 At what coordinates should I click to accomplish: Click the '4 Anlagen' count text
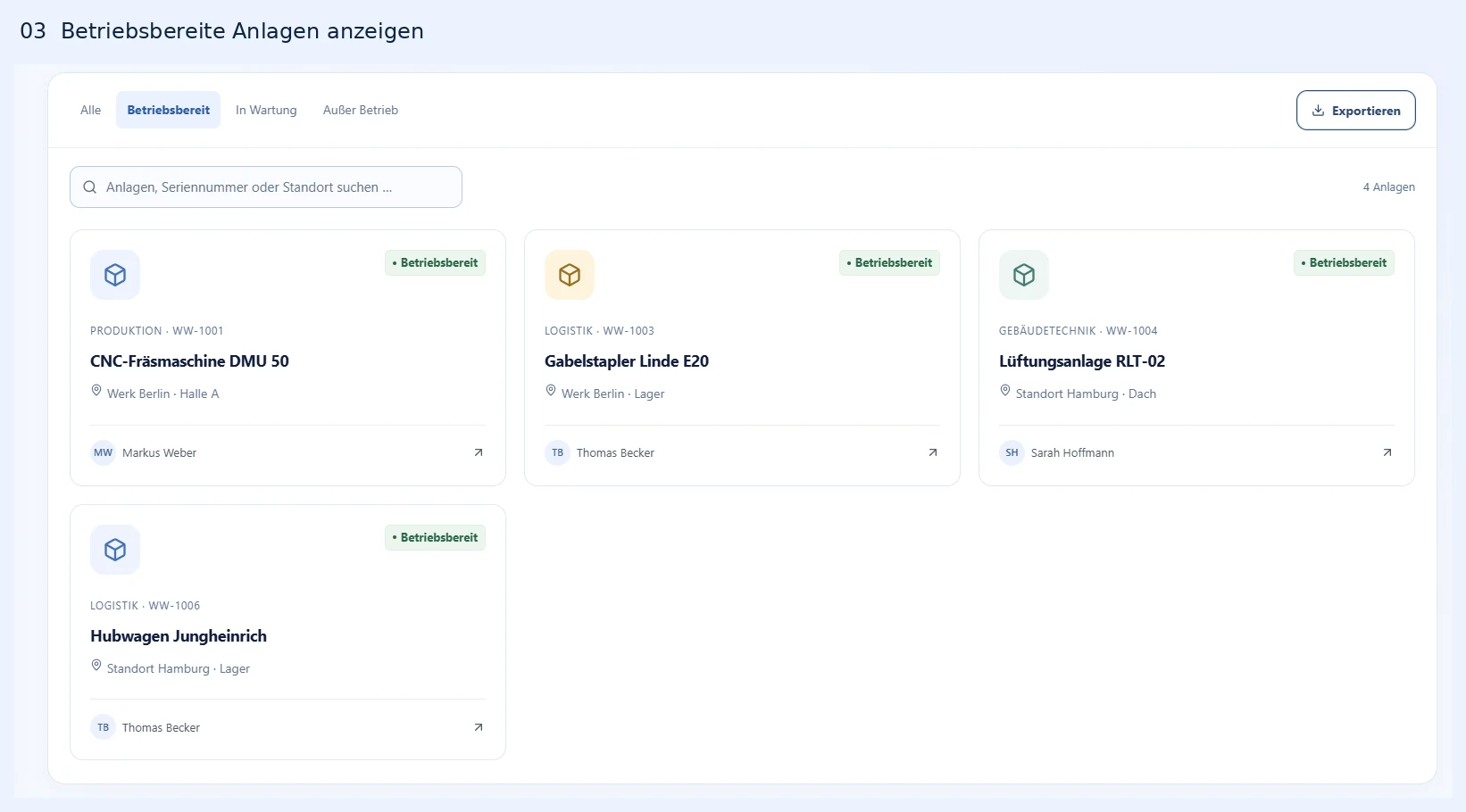[1389, 187]
